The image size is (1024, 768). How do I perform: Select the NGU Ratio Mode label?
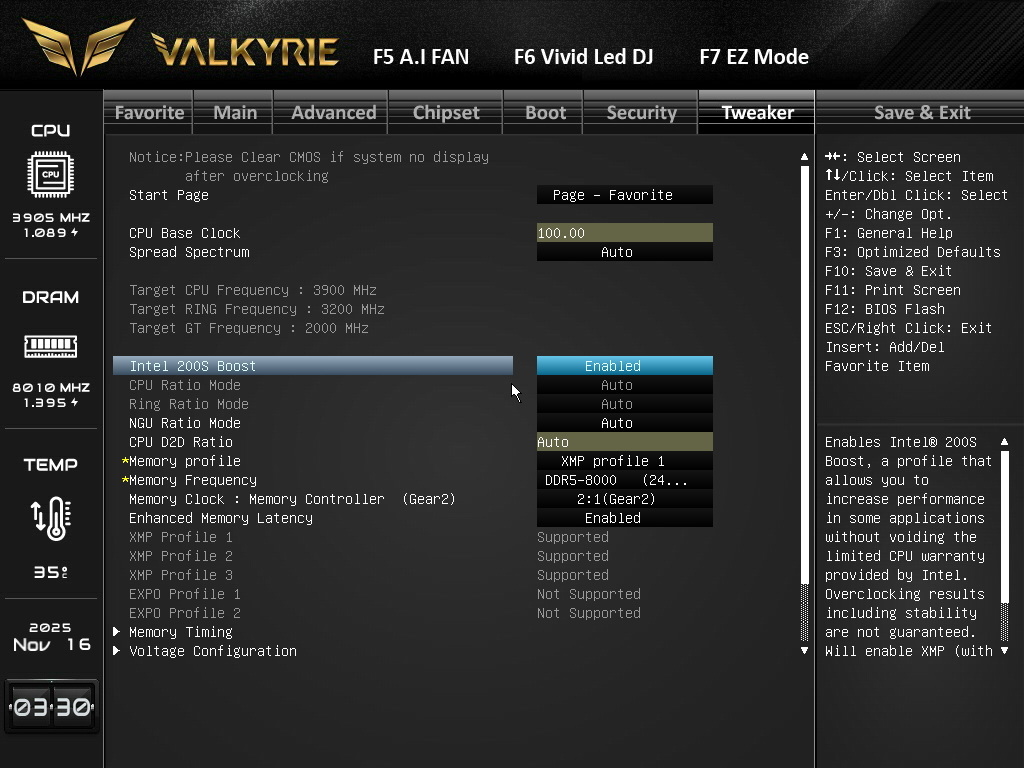185,423
